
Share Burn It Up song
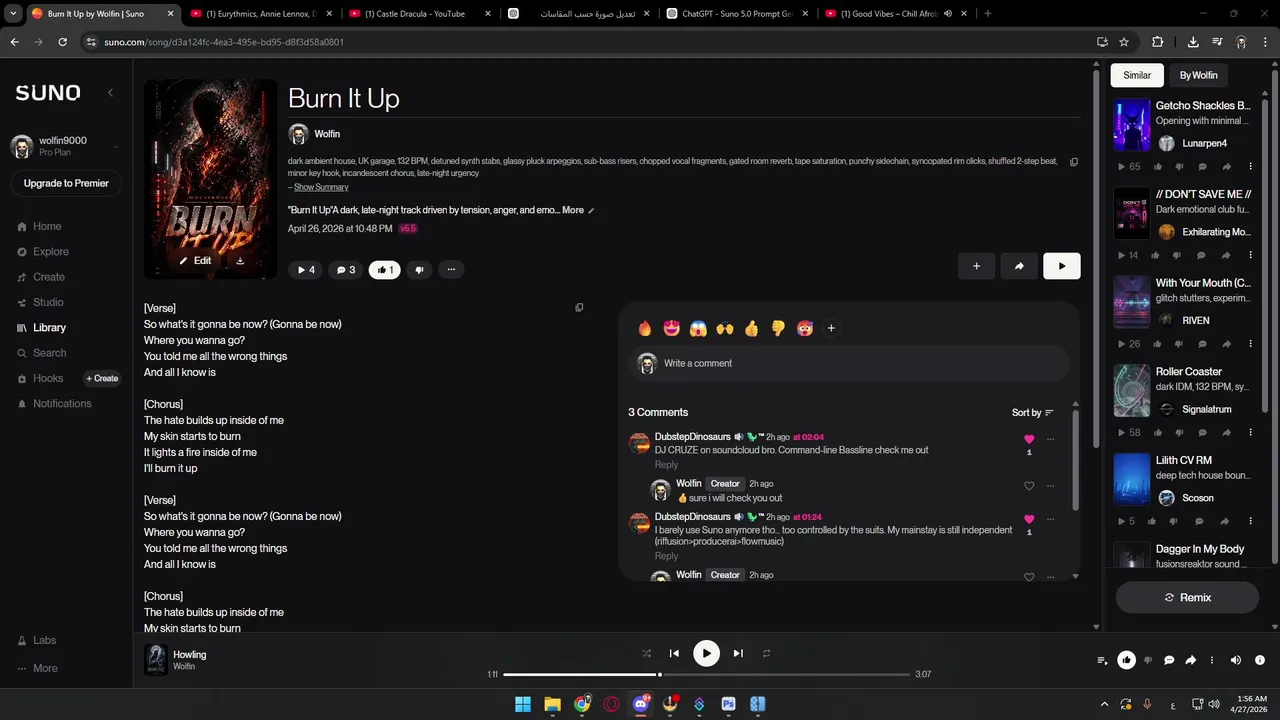[1019, 266]
